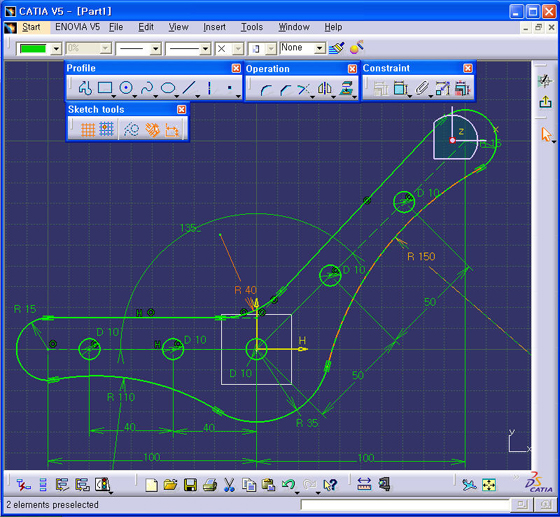Open the Insert menu
The height and width of the screenshot is (517, 560).
tap(214, 27)
